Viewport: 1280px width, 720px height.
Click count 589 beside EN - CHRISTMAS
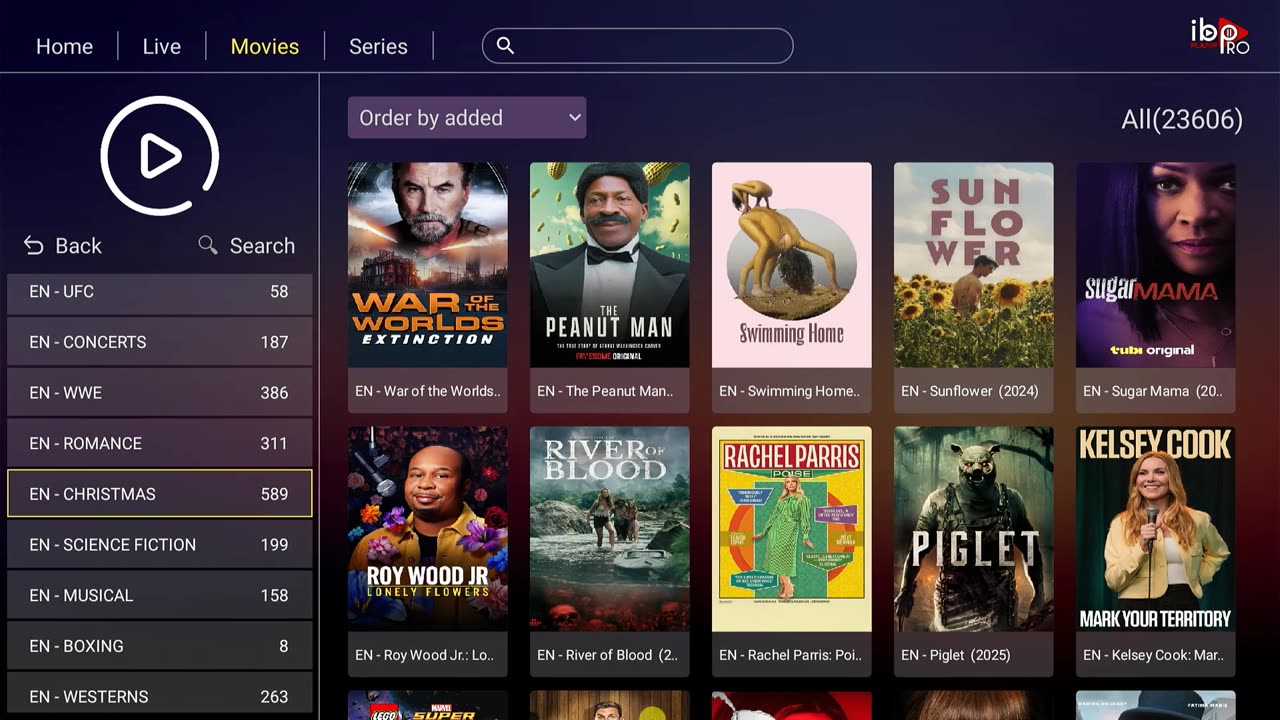pyautogui.click(x=274, y=494)
